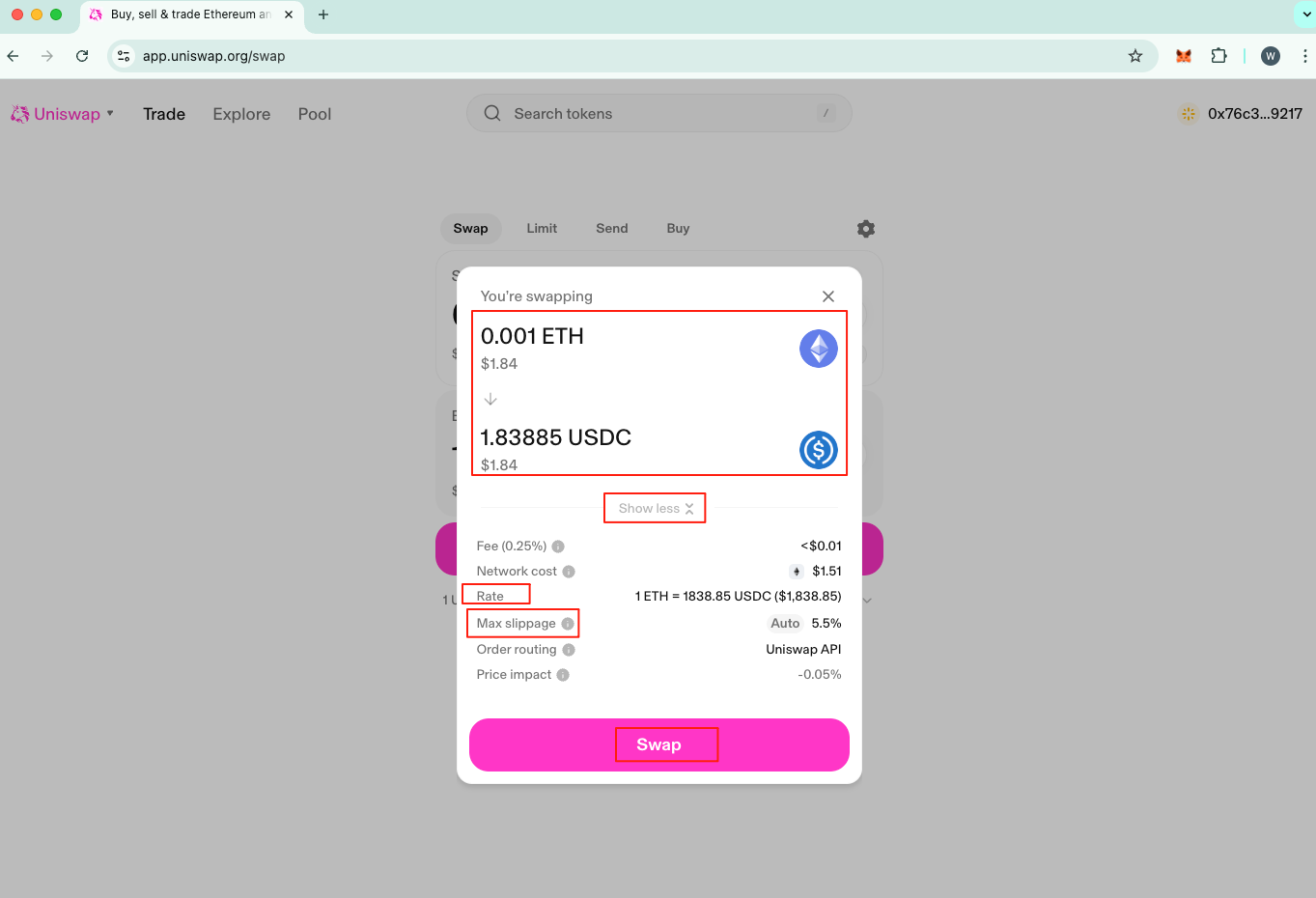Bookmark this page with the star icon

pos(1135,56)
